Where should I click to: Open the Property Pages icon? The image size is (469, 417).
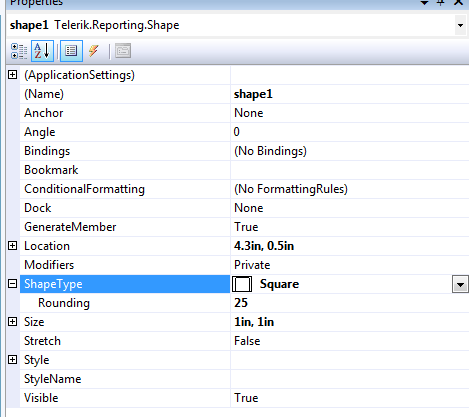pos(123,51)
